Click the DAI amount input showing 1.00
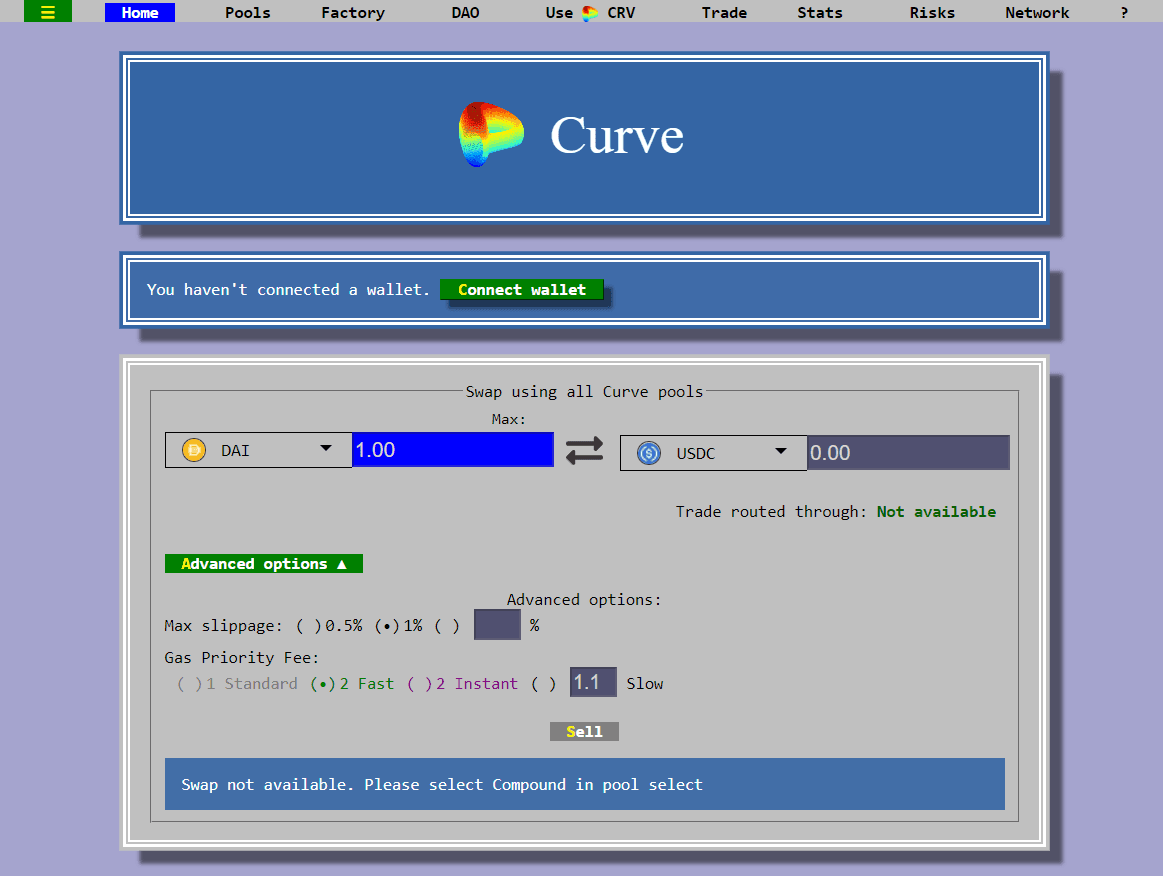 (452, 449)
